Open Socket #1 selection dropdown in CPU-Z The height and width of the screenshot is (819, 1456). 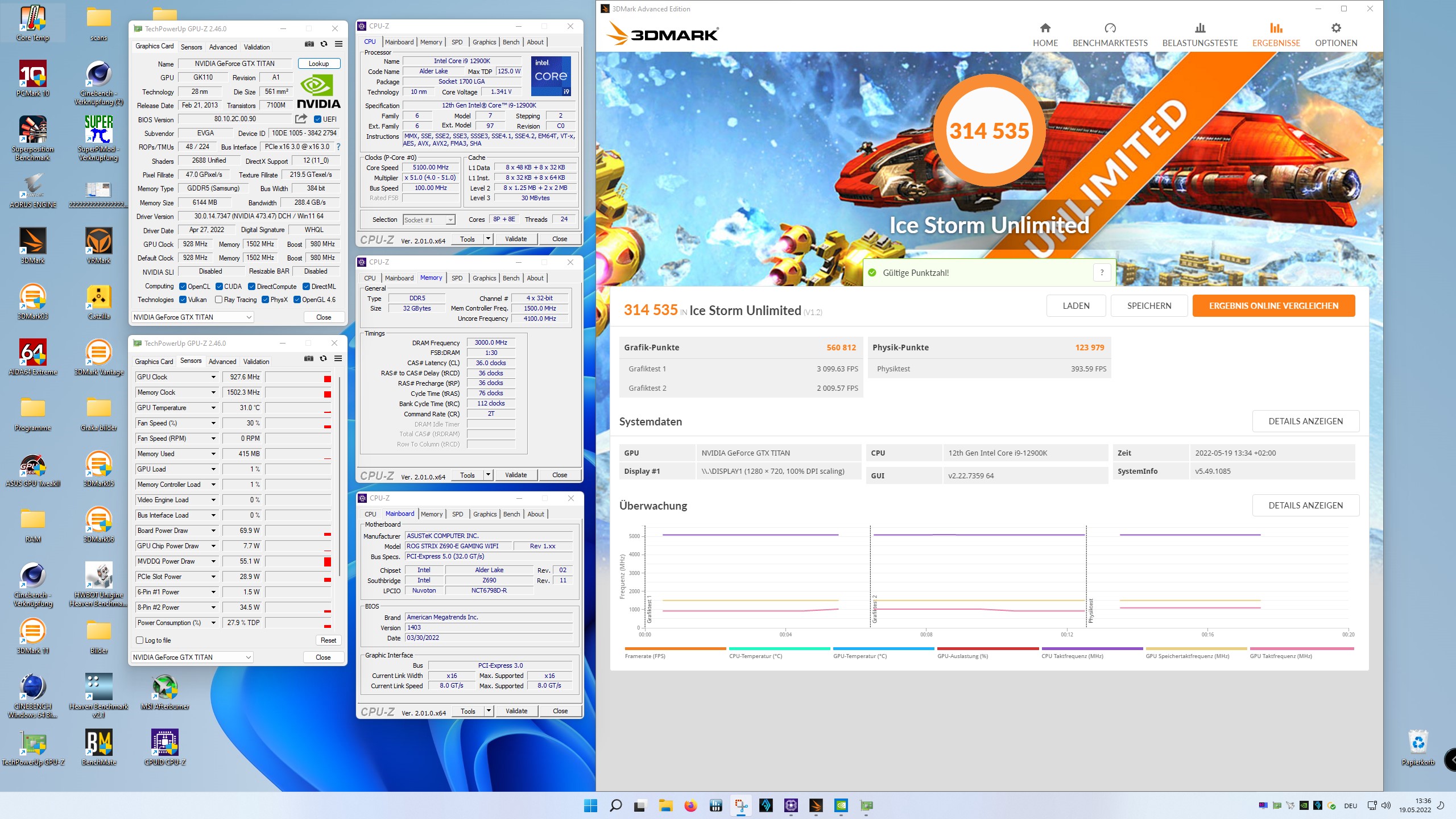coord(429,220)
